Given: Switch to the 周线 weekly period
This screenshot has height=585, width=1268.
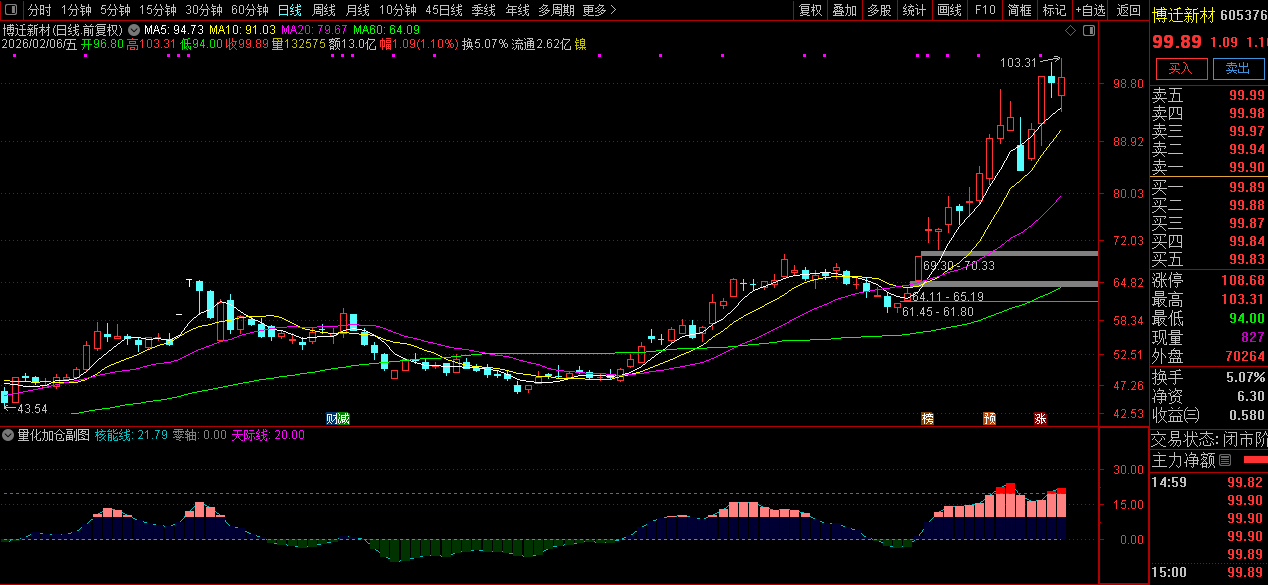Looking at the screenshot, I should (x=324, y=10).
